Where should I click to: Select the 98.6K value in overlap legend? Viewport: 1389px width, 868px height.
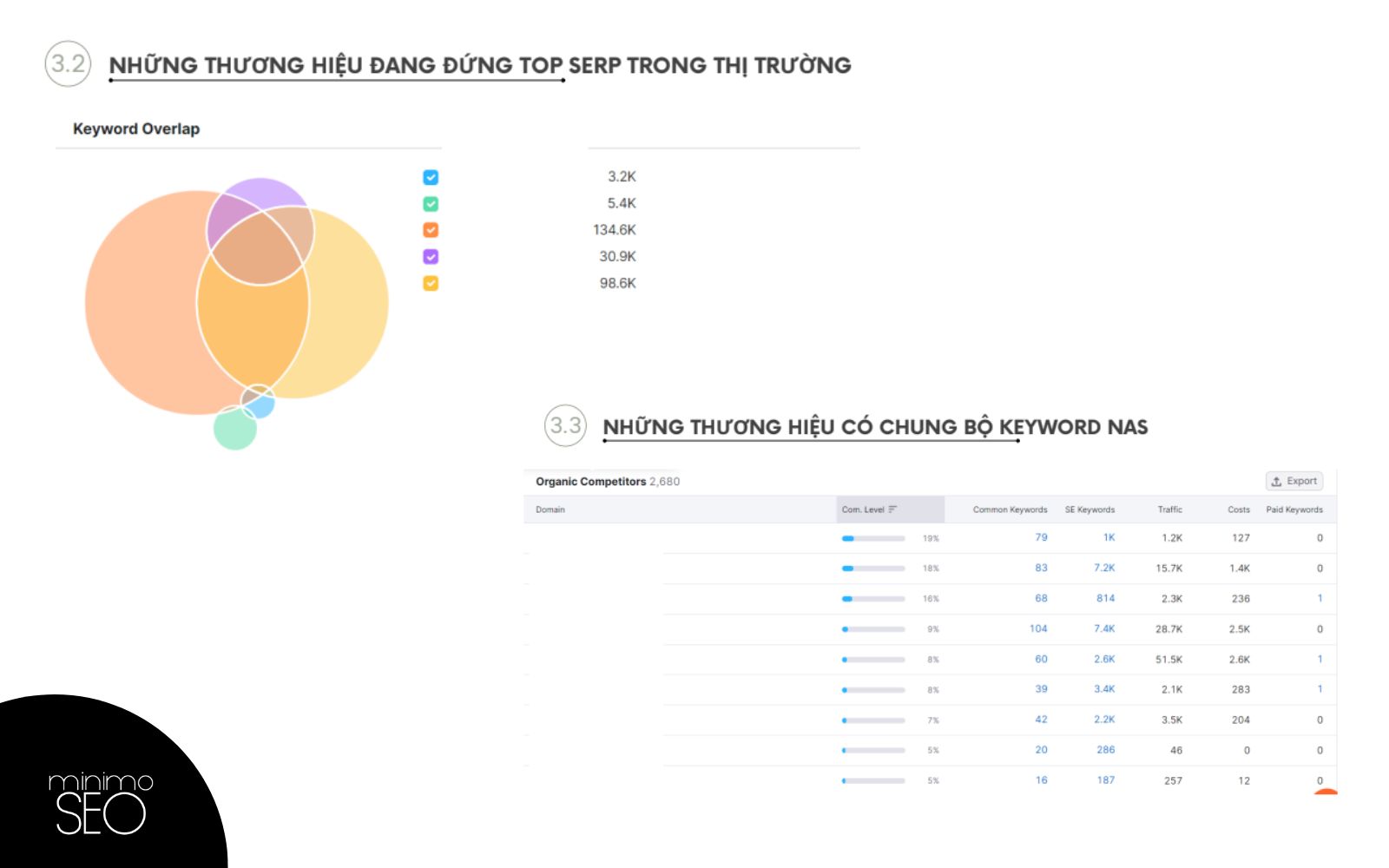tap(618, 283)
